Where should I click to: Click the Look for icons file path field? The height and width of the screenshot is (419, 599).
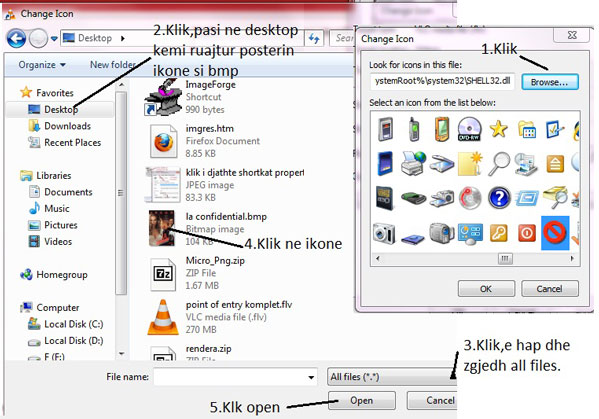(x=442, y=81)
